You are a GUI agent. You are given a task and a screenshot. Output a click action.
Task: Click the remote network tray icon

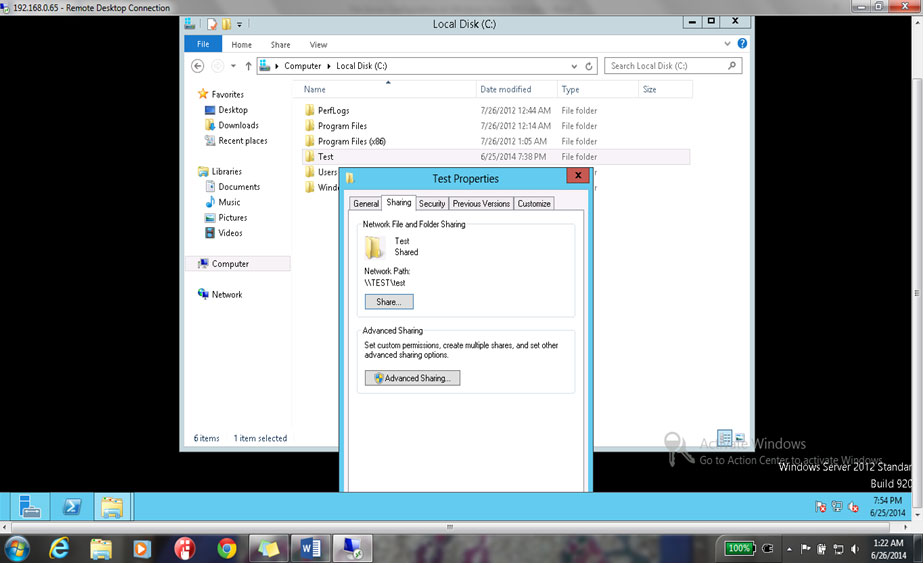(x=837, y=507)
